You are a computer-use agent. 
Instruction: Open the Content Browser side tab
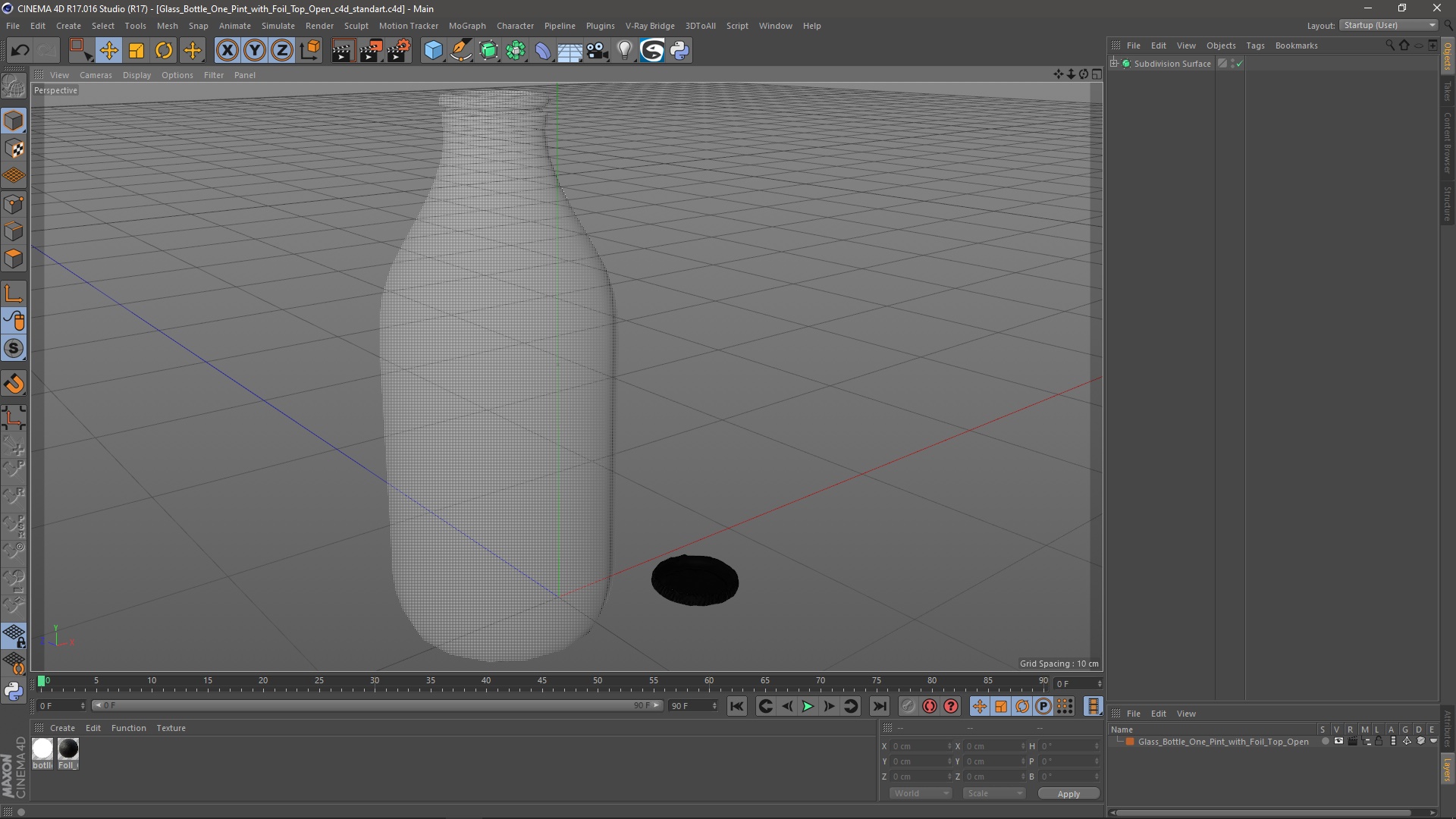pos(1447,143)
